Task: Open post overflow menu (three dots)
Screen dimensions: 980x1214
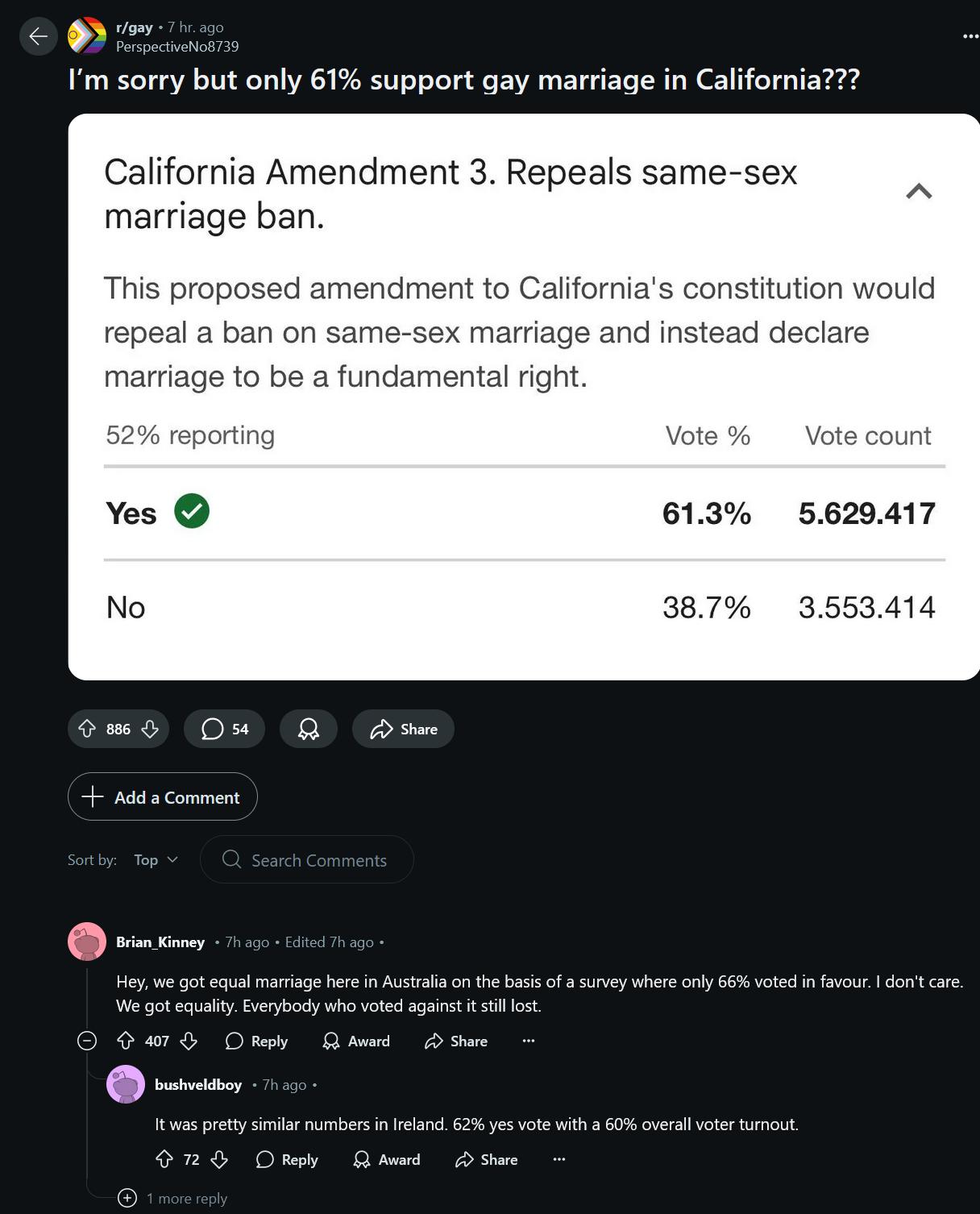Action: coord(970,36)
